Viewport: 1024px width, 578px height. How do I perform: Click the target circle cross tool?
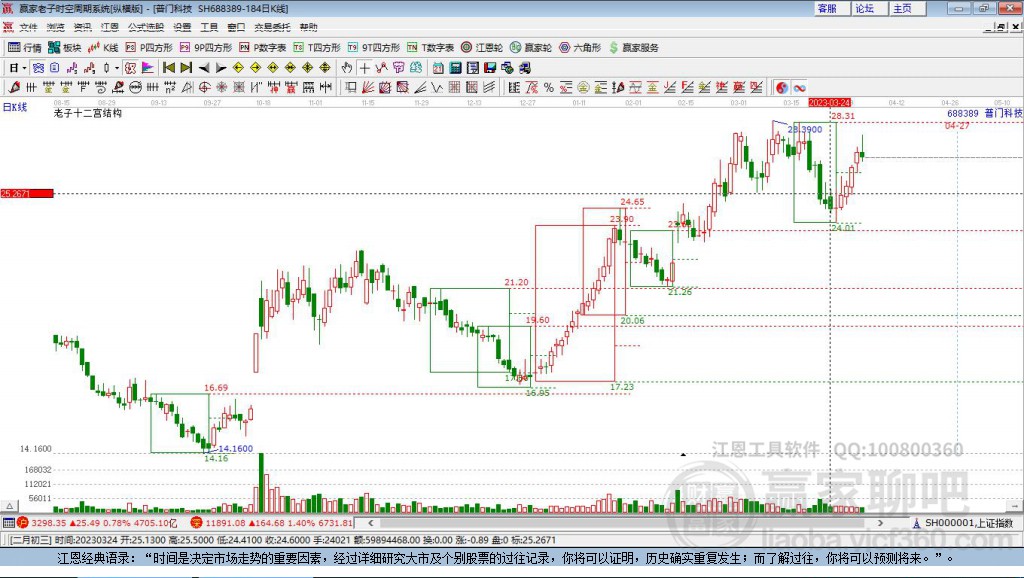pos(204,88)
